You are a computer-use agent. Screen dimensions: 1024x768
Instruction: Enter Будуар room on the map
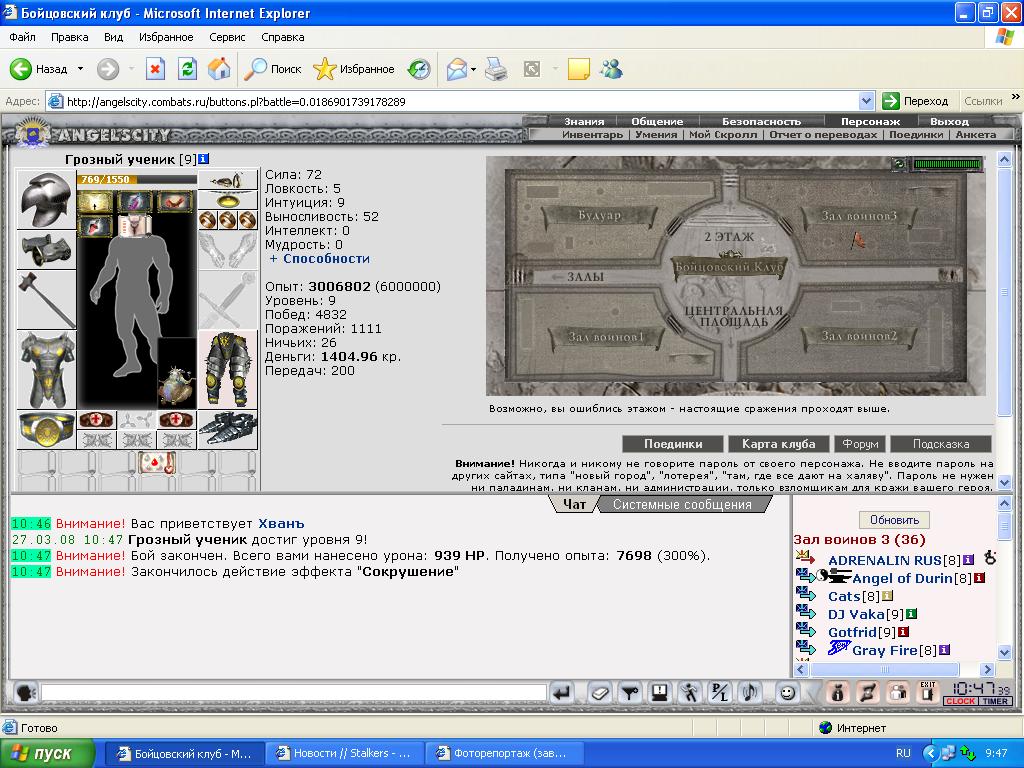tap(600, 215)
